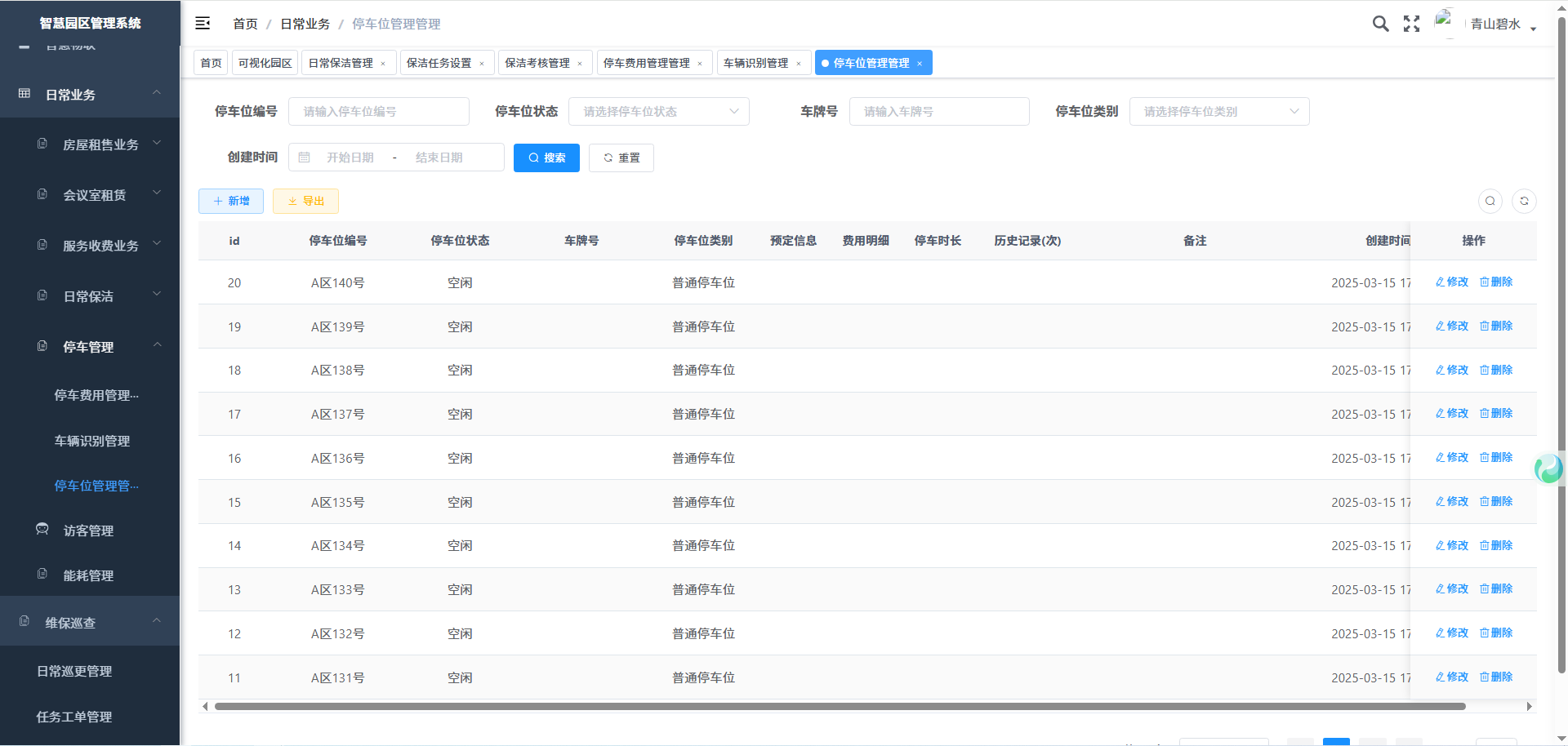Click the floating green assistant icon
Viewport: 1568px width, 746px height.
pyautogui.click(x=1548, y=468)
